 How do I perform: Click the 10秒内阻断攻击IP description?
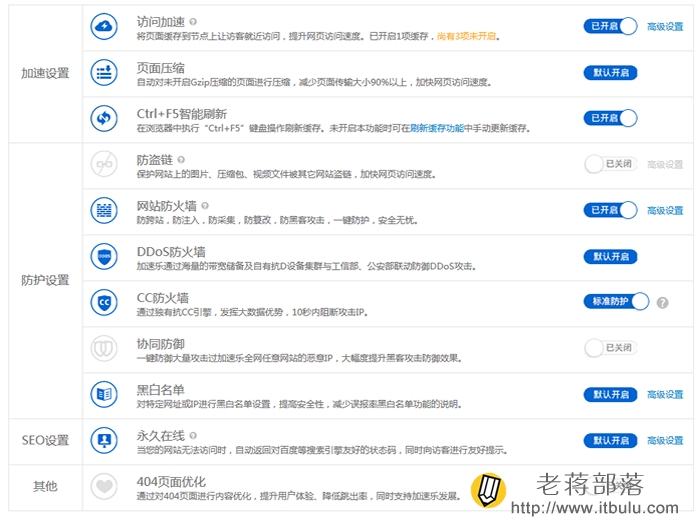click(252, 313)
